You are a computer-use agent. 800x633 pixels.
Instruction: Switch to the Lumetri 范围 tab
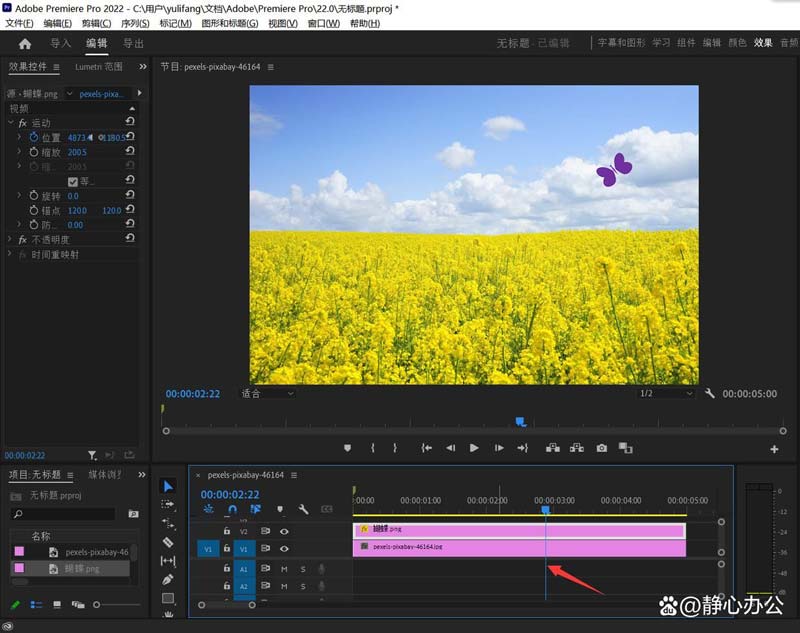[98, 67]
